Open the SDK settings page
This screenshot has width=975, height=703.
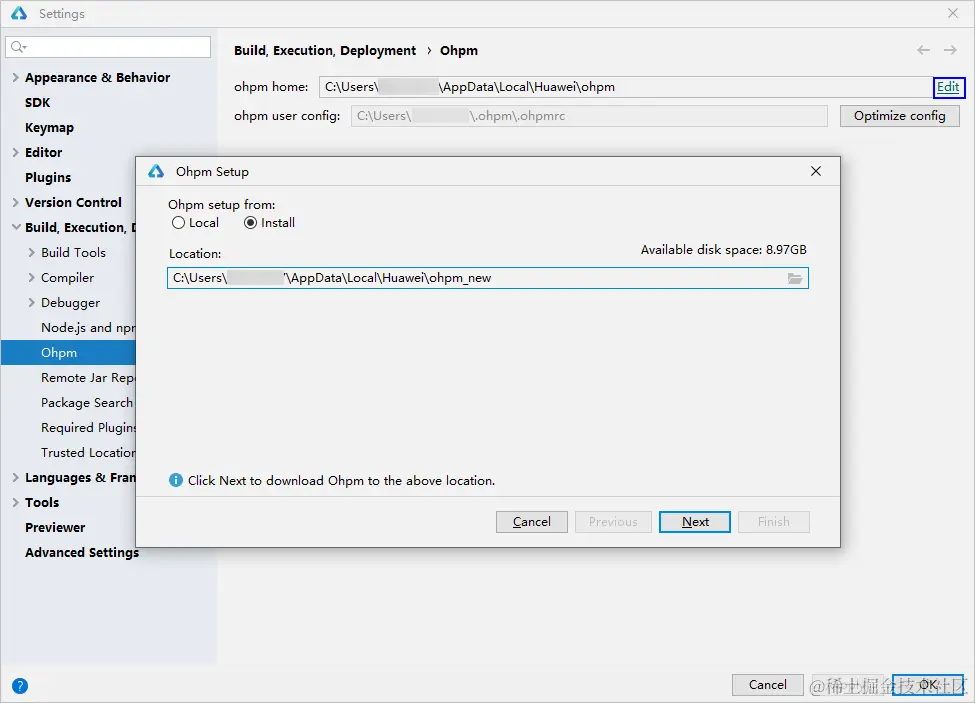click(37, 103)
